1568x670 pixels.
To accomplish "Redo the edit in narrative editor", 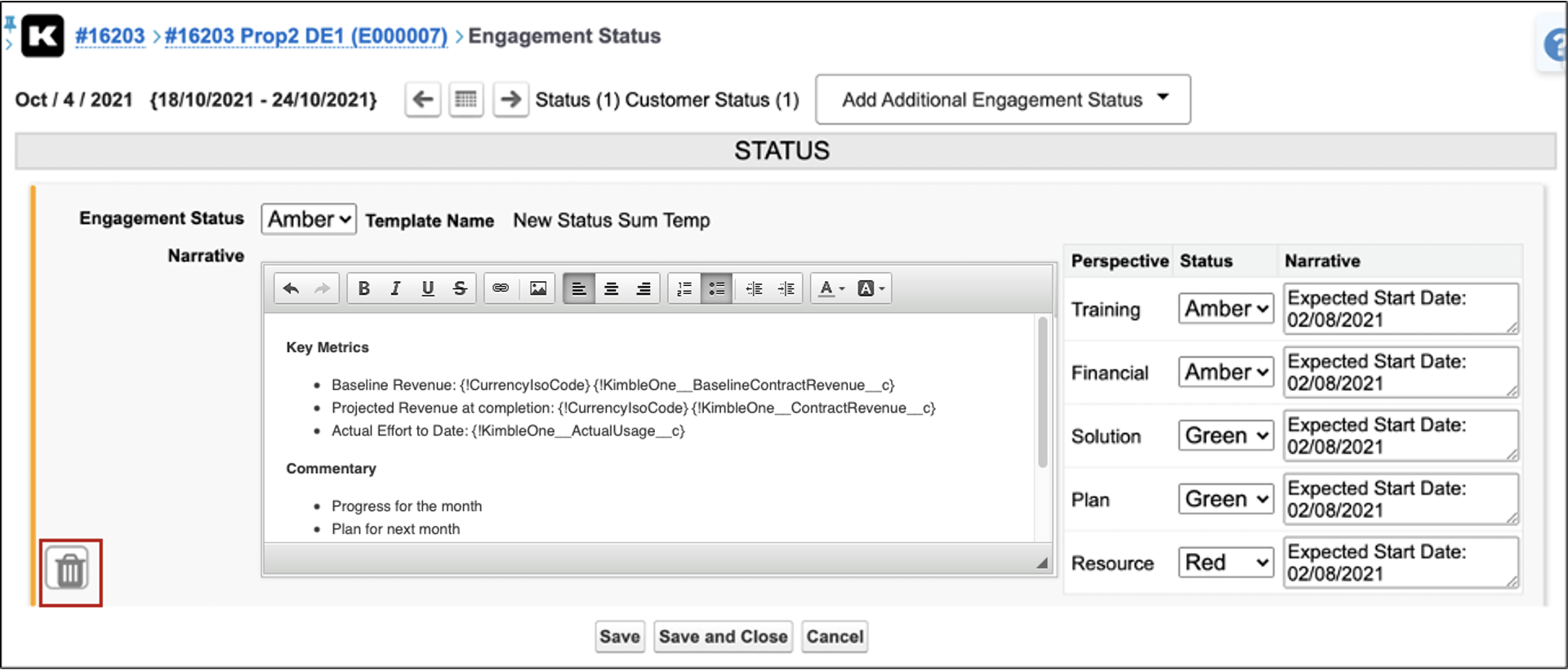I will click(323, 288).
